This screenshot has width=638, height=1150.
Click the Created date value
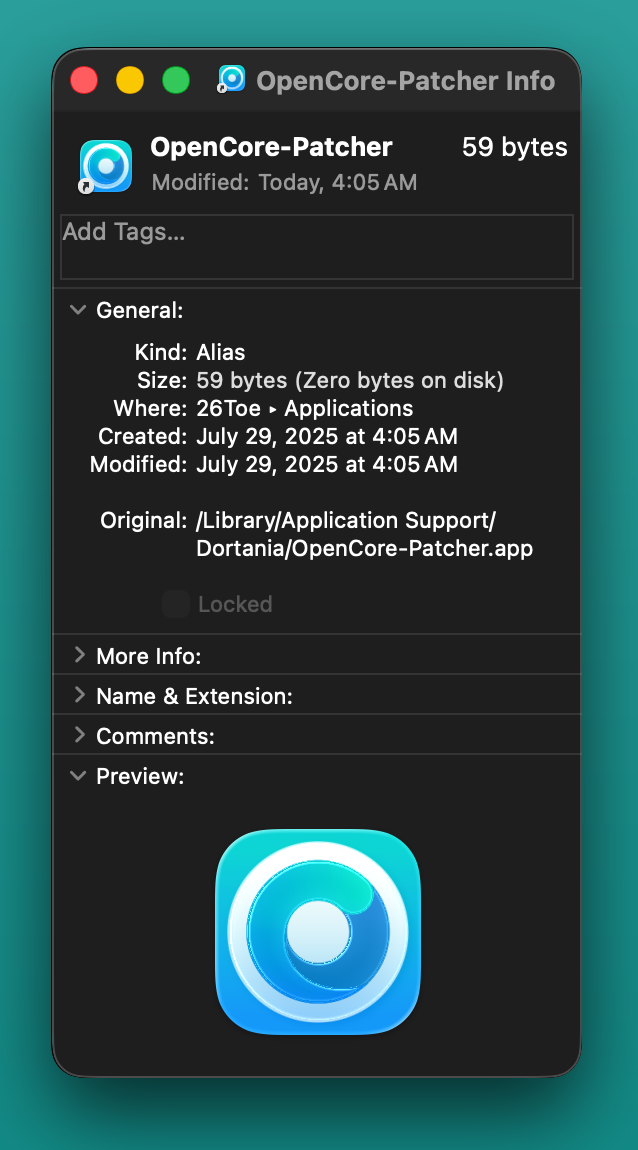tap(327, 436)
